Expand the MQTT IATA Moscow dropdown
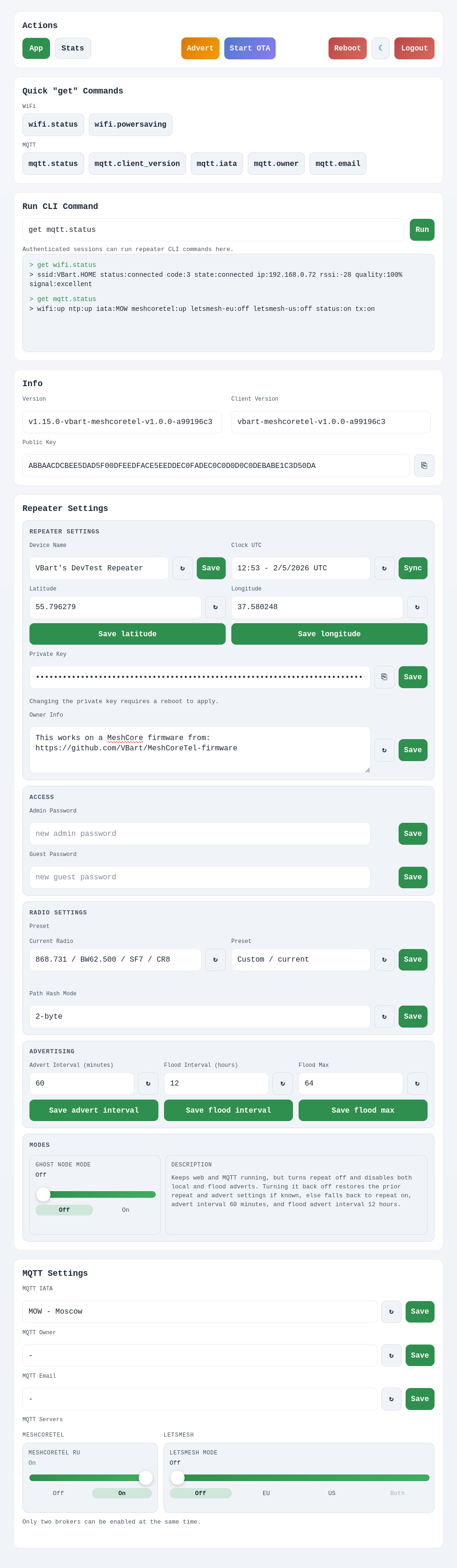Image resolution: width=457 pixels, height=1568 pixels. 200,1312
